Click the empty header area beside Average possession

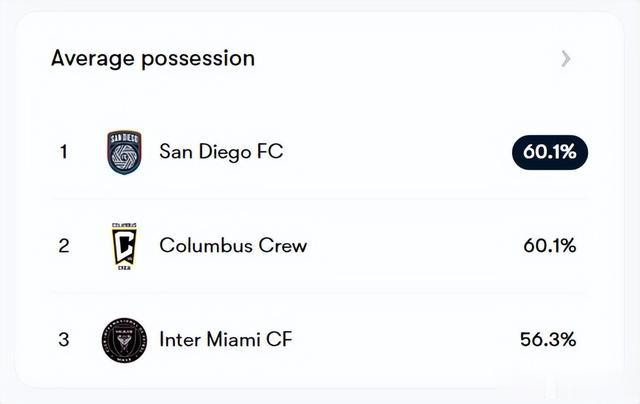[x=408, y=59]
